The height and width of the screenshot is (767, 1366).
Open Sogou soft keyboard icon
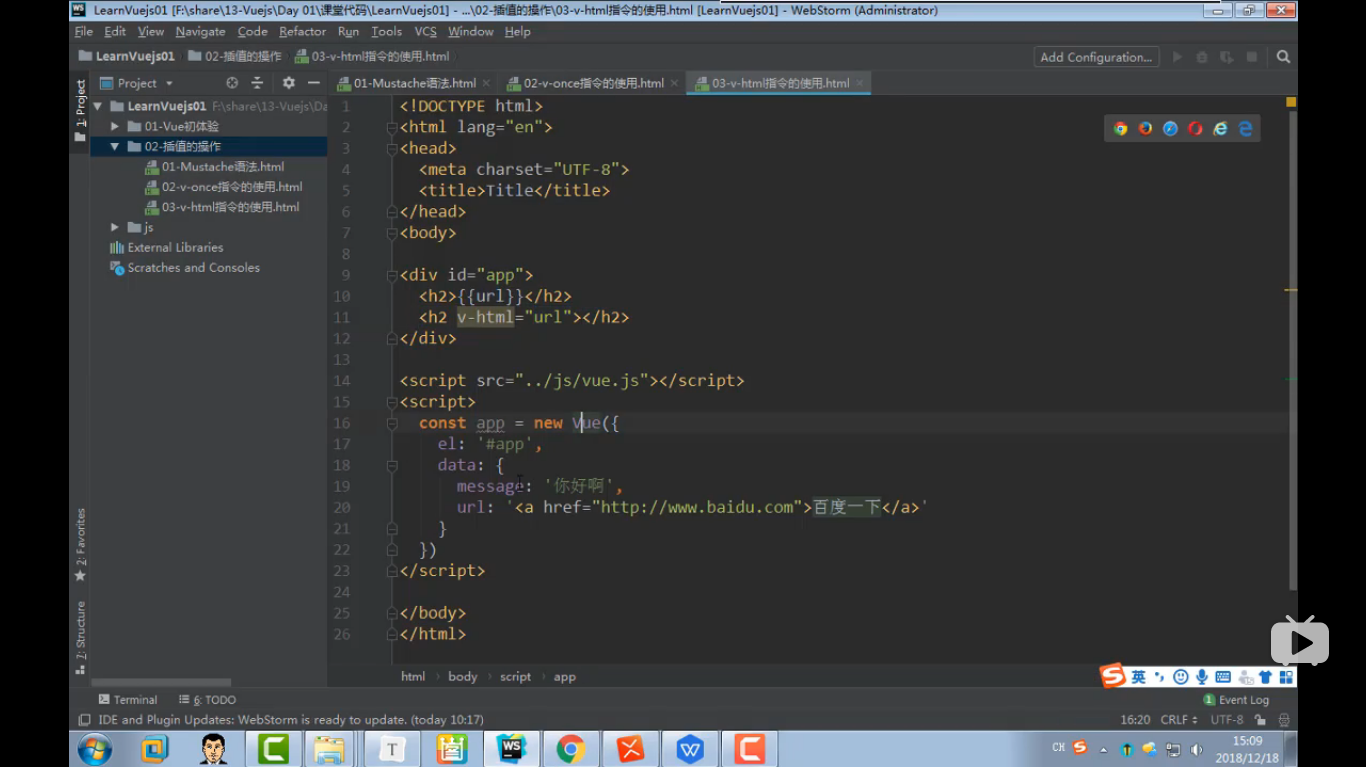pyautogui.click(x=1223, y=677)
